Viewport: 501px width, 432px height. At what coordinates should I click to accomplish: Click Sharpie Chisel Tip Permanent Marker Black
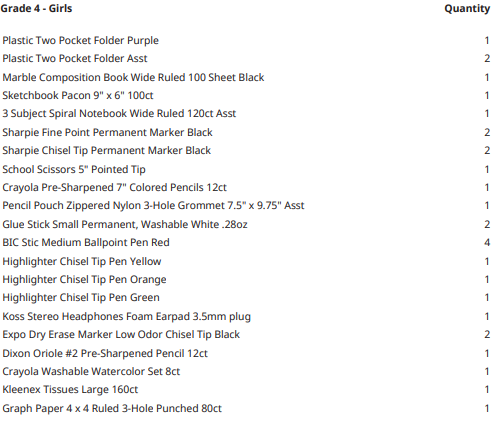pos(106,151)
